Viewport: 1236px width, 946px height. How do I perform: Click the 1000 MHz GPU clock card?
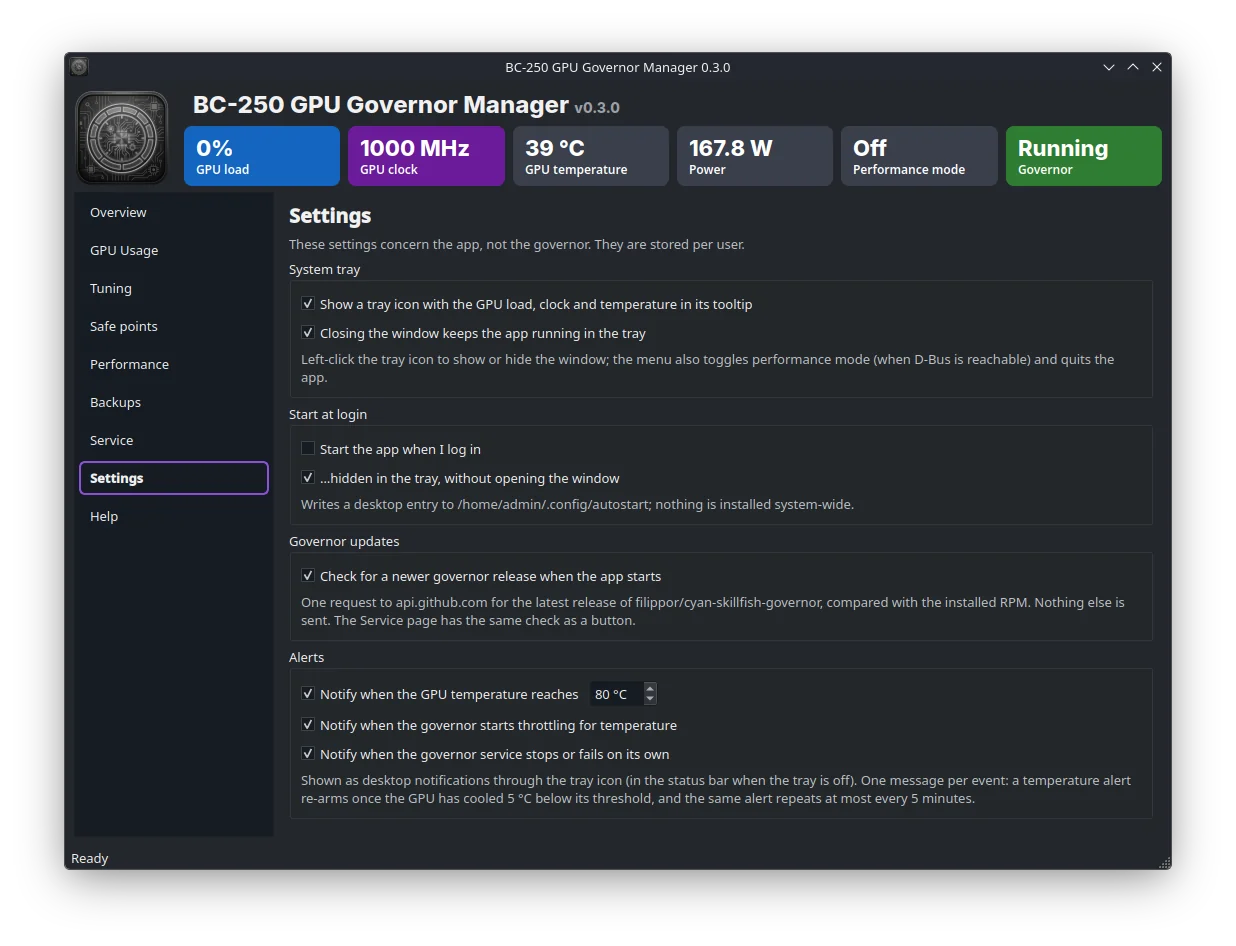click(x=426, y=156)
